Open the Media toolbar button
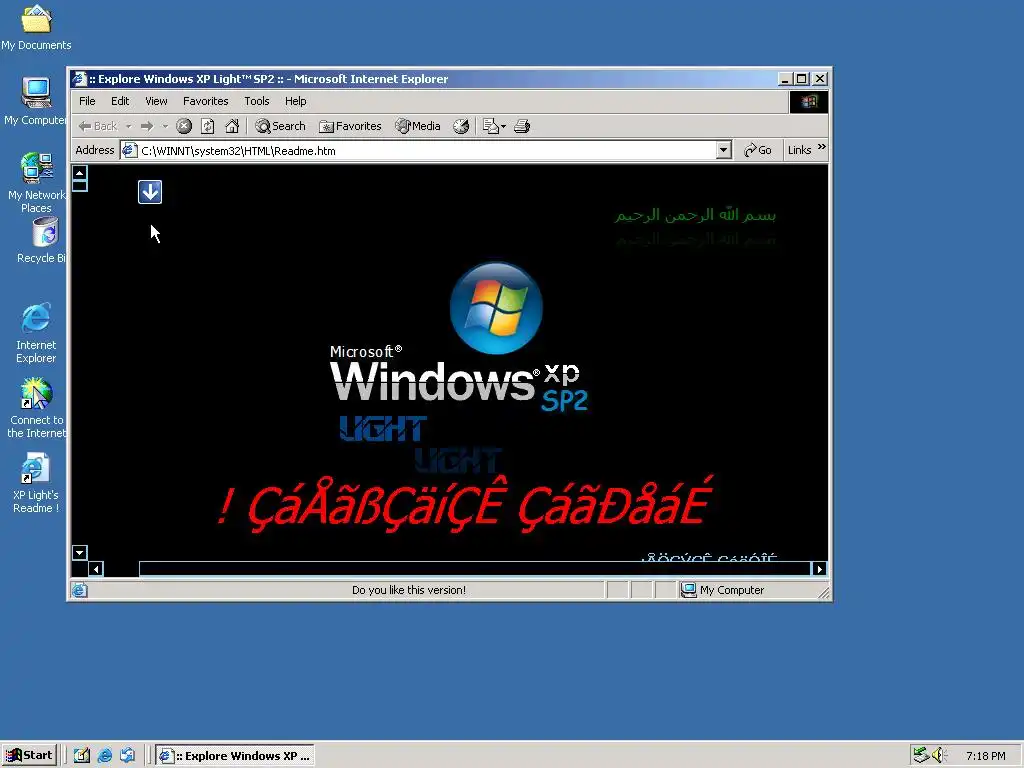This screenshot has height=768, width=1024. 417,126
